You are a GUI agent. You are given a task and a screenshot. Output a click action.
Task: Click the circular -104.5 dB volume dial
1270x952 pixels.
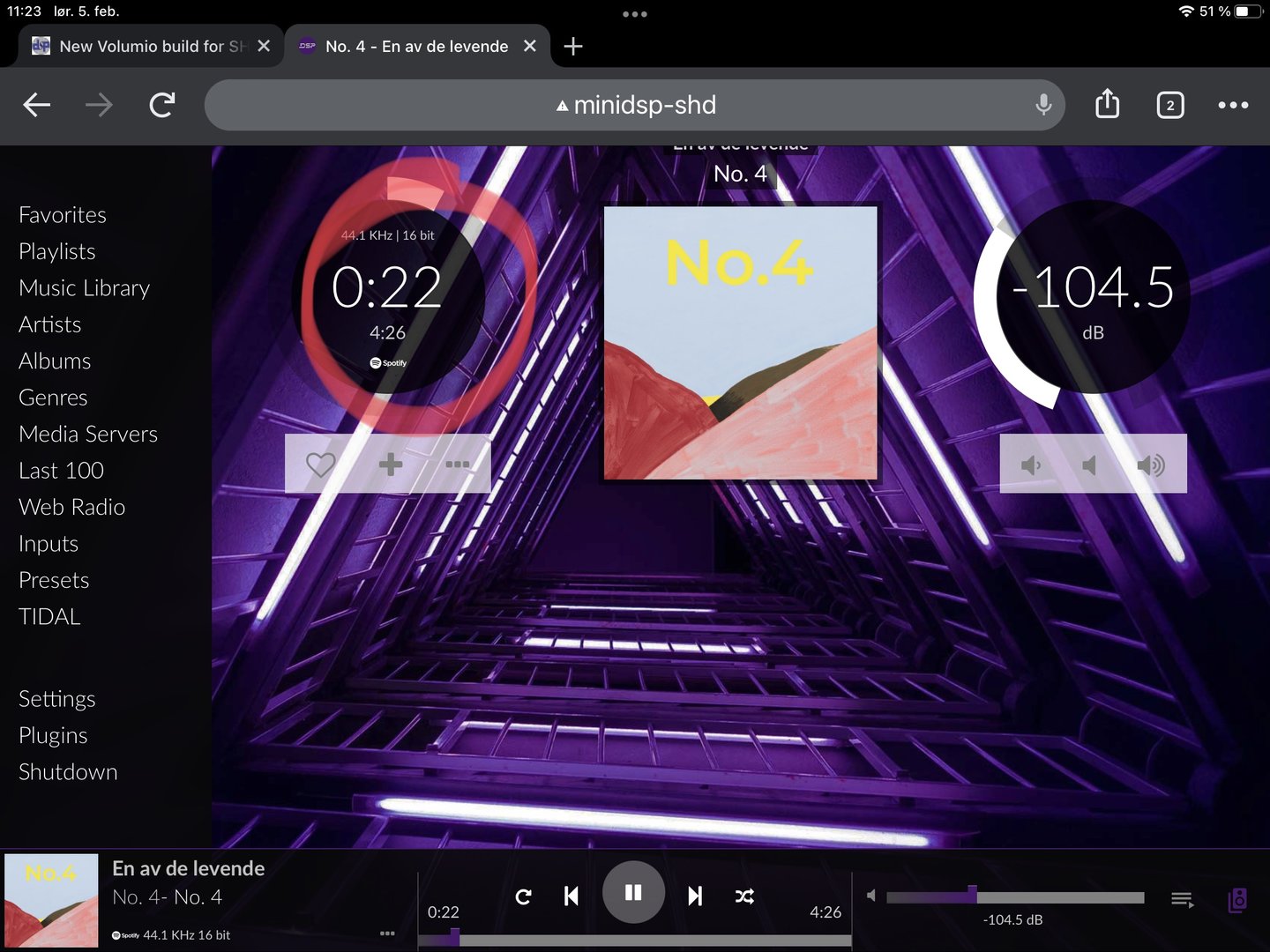coord(1093,297)
